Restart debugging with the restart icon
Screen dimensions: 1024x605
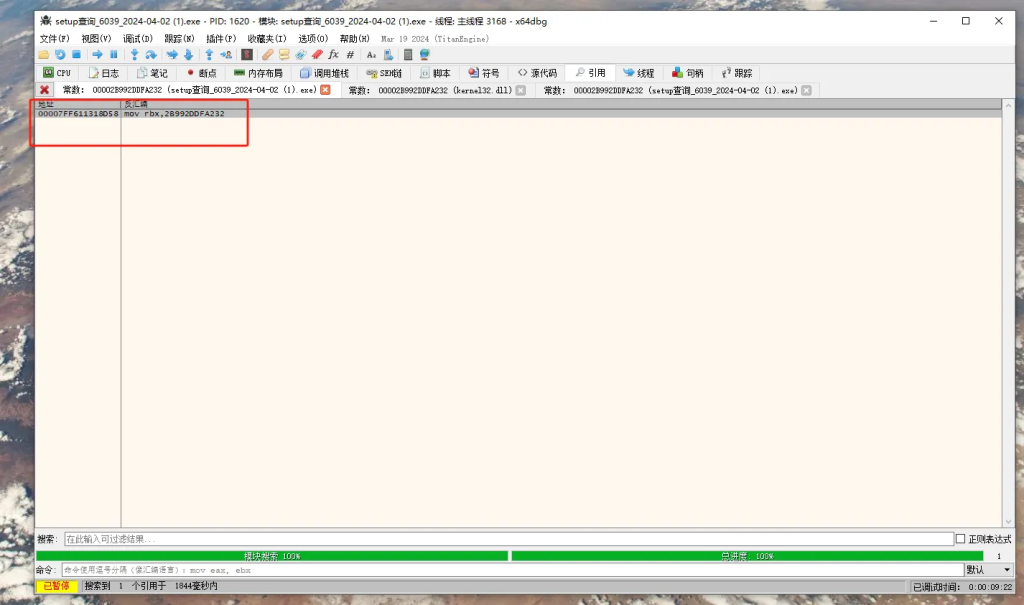60,54
